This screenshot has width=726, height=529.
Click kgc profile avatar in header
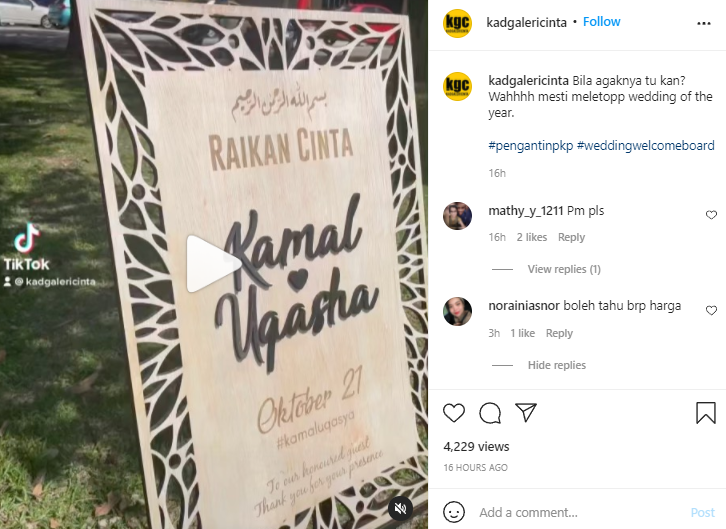click(457, 23)
